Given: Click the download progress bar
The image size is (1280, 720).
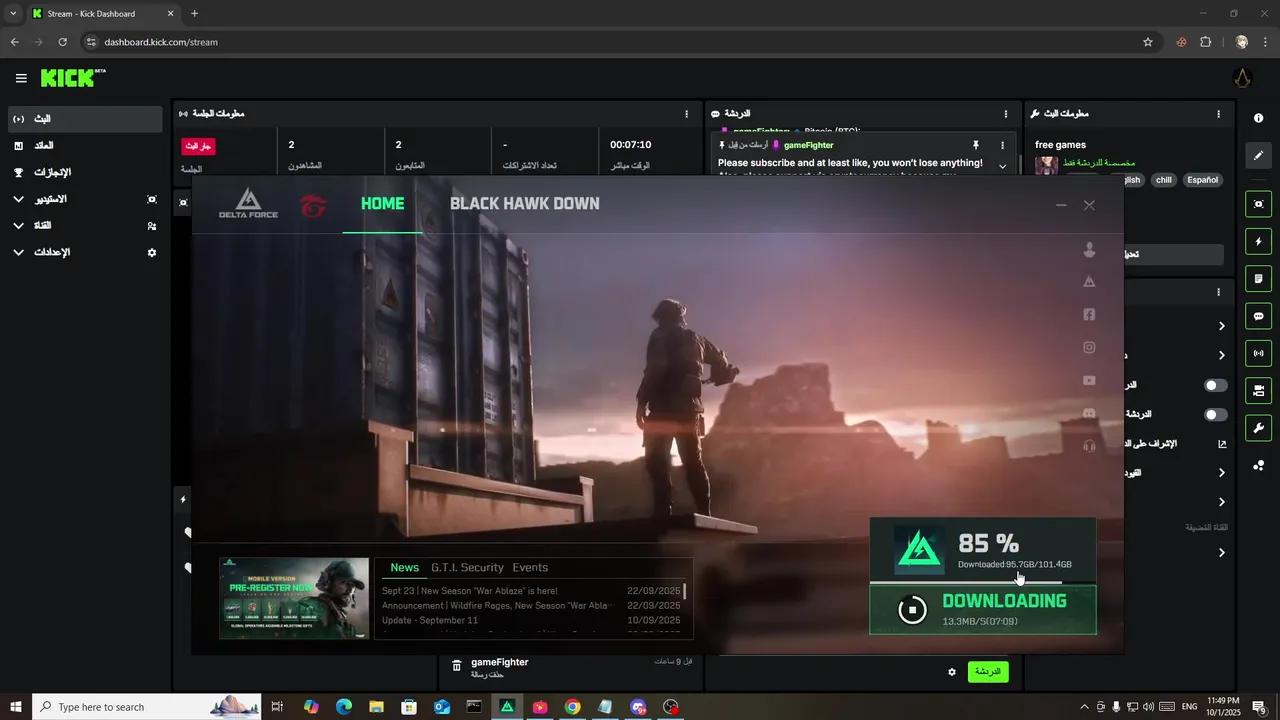Looking at the screenshot, I should tap(982, 582).
